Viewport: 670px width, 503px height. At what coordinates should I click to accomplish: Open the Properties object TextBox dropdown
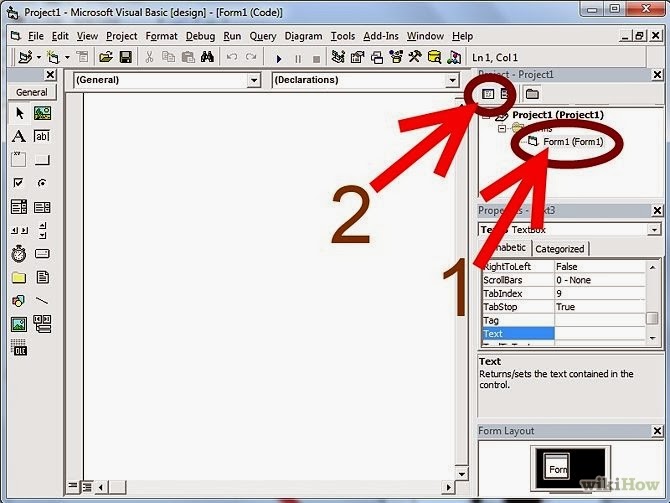pos(654,230)
